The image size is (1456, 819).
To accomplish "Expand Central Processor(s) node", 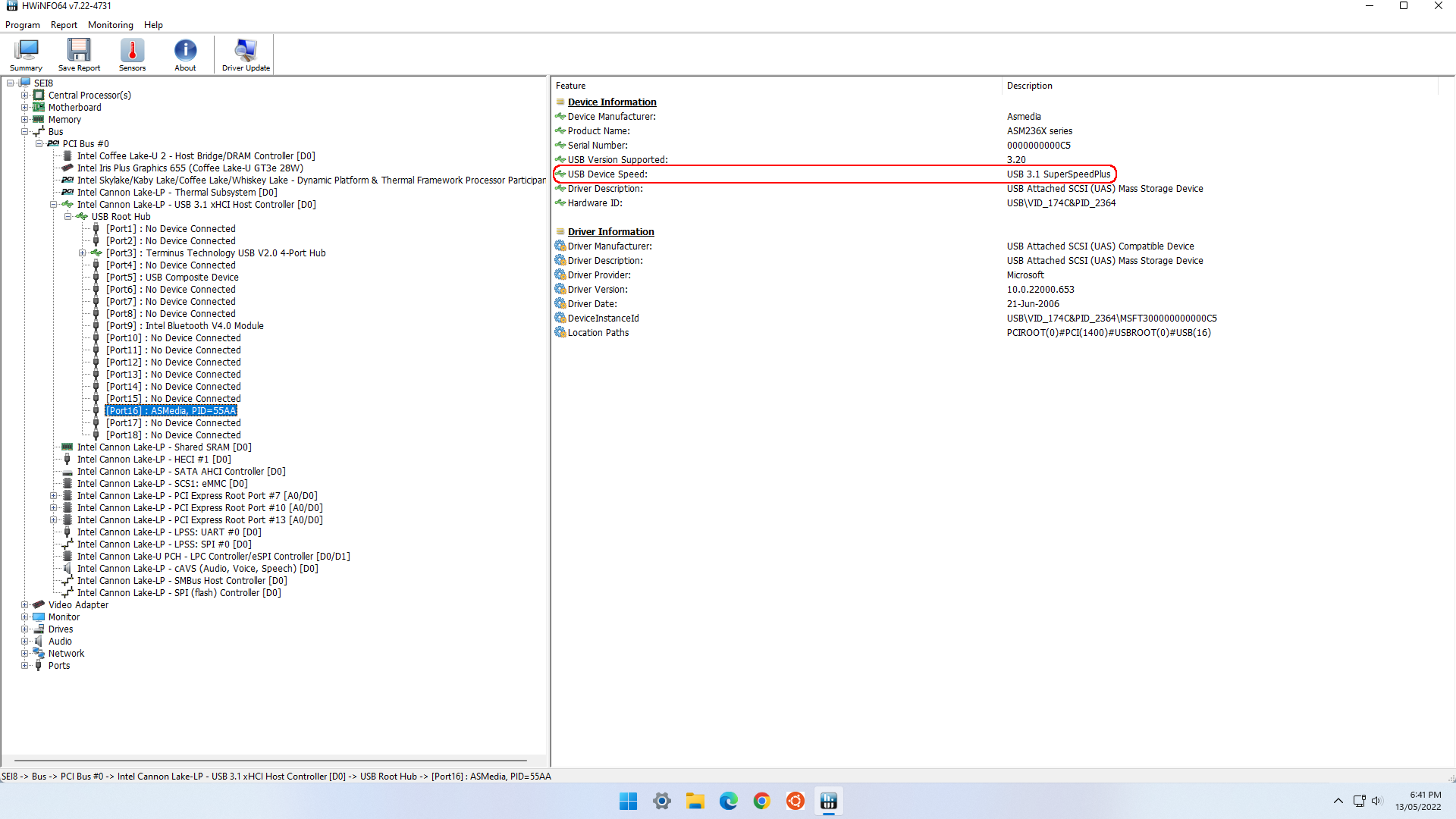I will pyautogui.click(x=24, y=96).
